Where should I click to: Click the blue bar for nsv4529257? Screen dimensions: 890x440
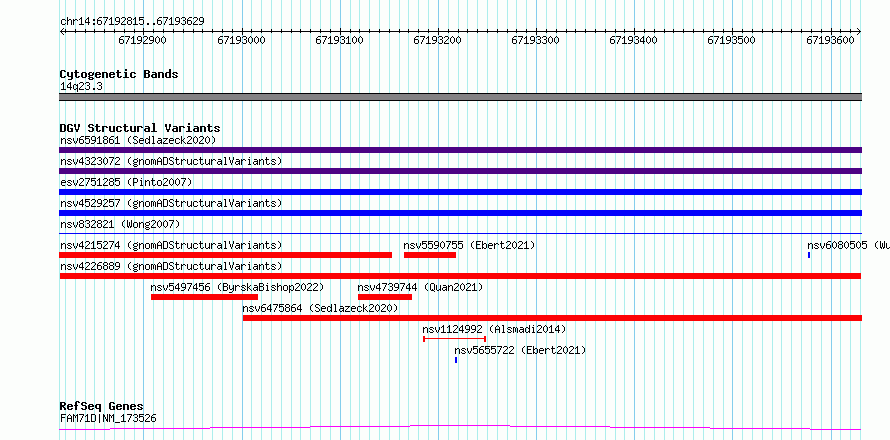[x=460, y=213]
